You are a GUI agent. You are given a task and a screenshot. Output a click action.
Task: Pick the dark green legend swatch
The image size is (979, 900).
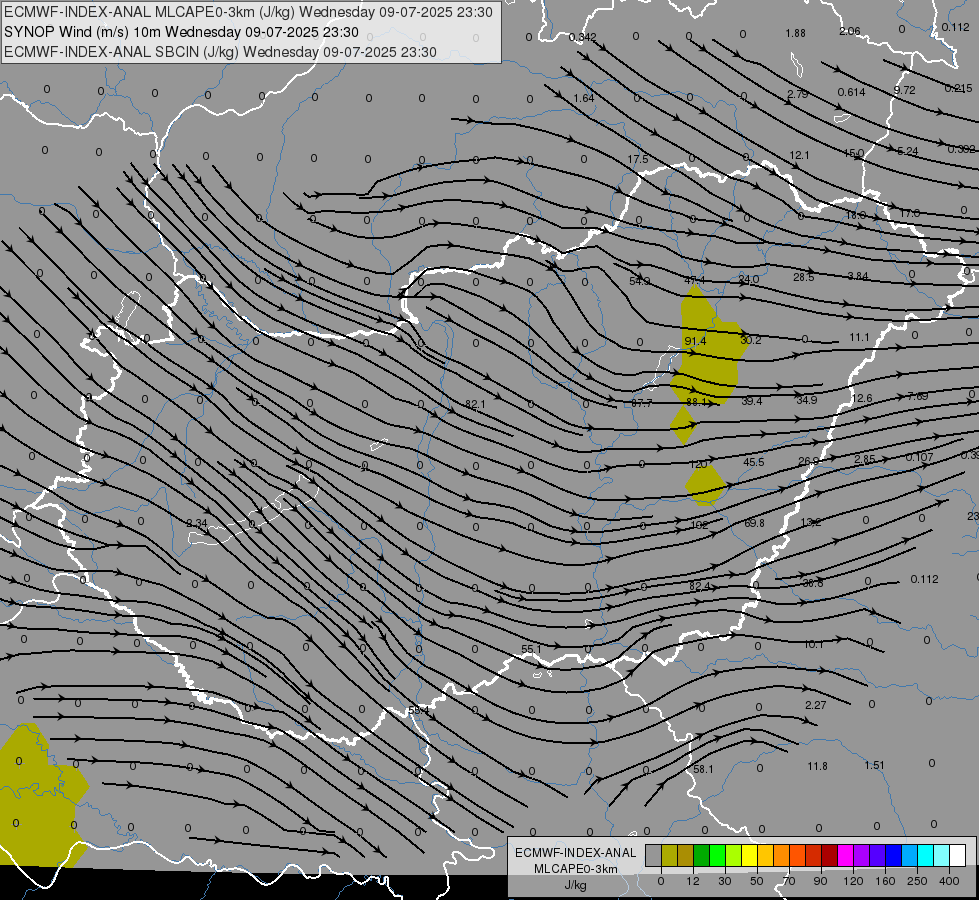click(x=701, y=855)
